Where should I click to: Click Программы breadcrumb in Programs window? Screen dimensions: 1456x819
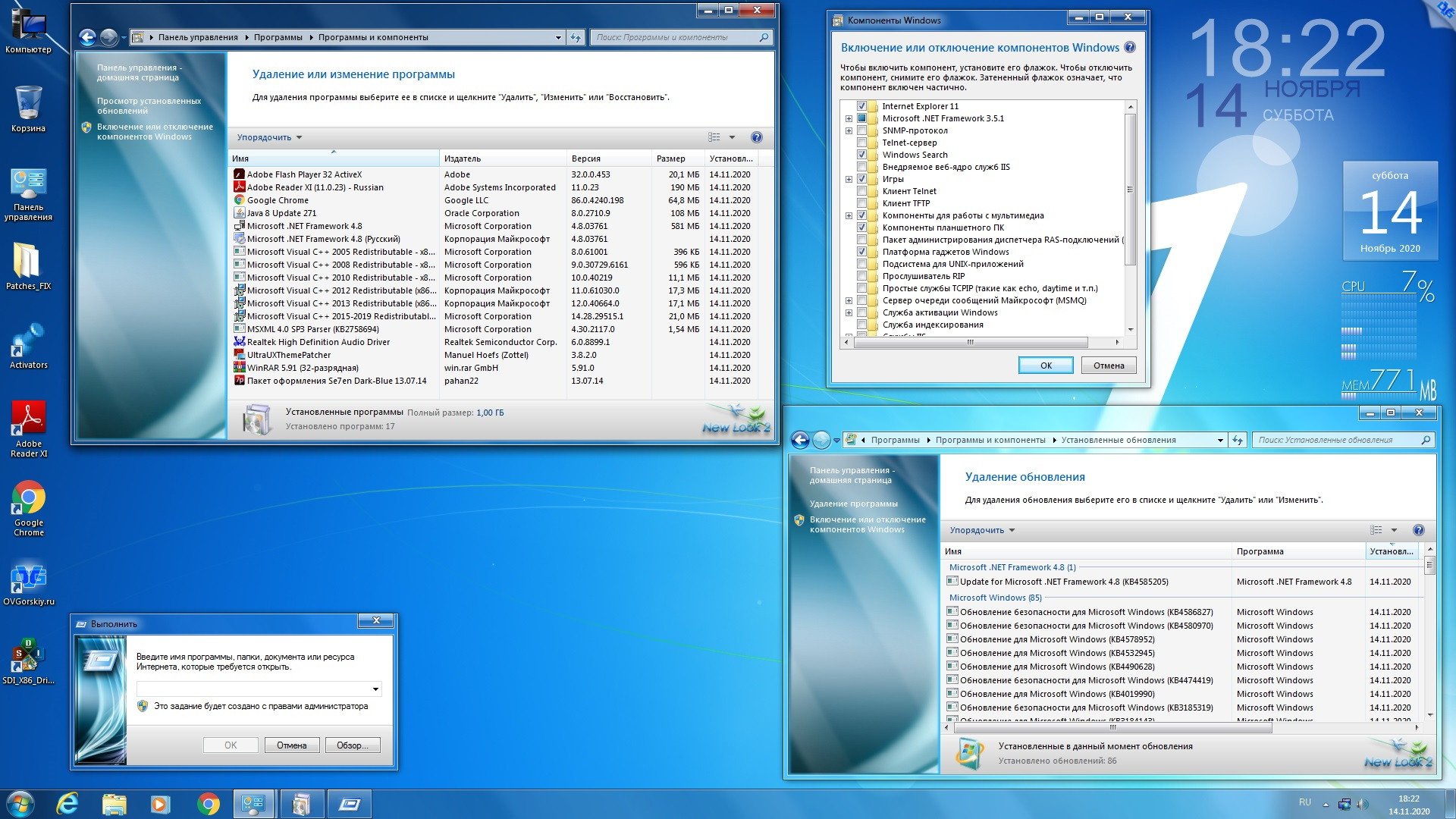click(x=278, y=37)
